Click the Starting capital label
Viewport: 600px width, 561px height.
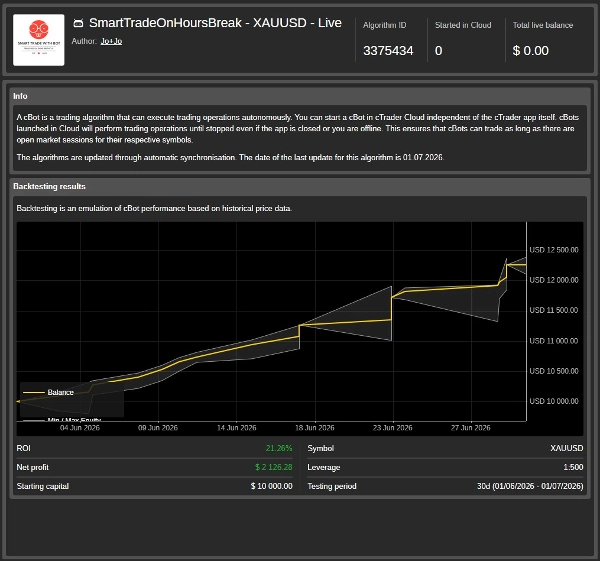pos(42,486)
